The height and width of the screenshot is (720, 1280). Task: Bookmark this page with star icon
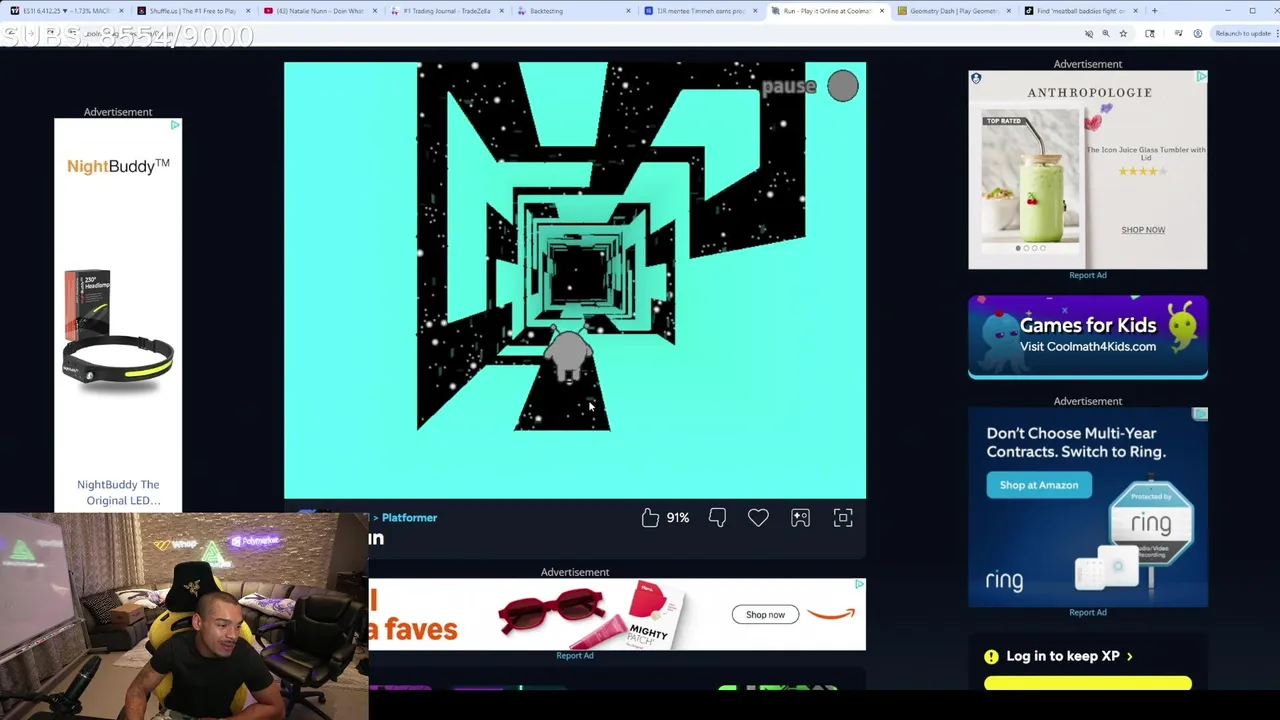(x=1123, y=34)
